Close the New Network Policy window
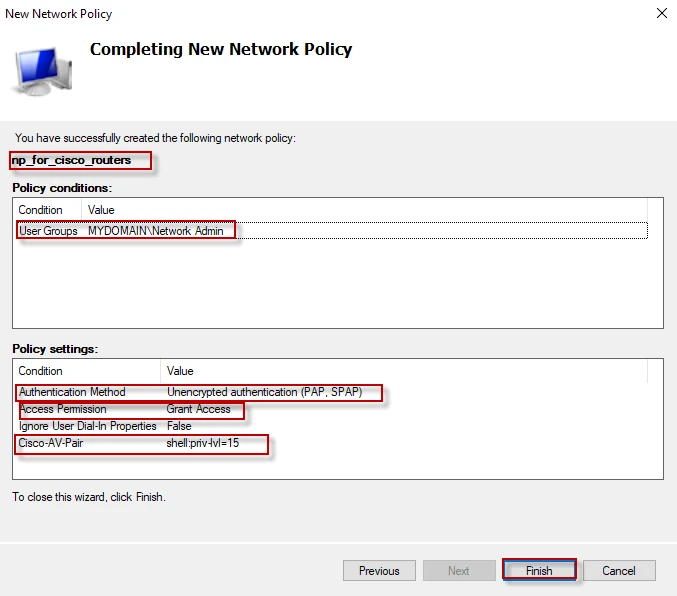This screenshot has width=677, height=596. (661, 14)
